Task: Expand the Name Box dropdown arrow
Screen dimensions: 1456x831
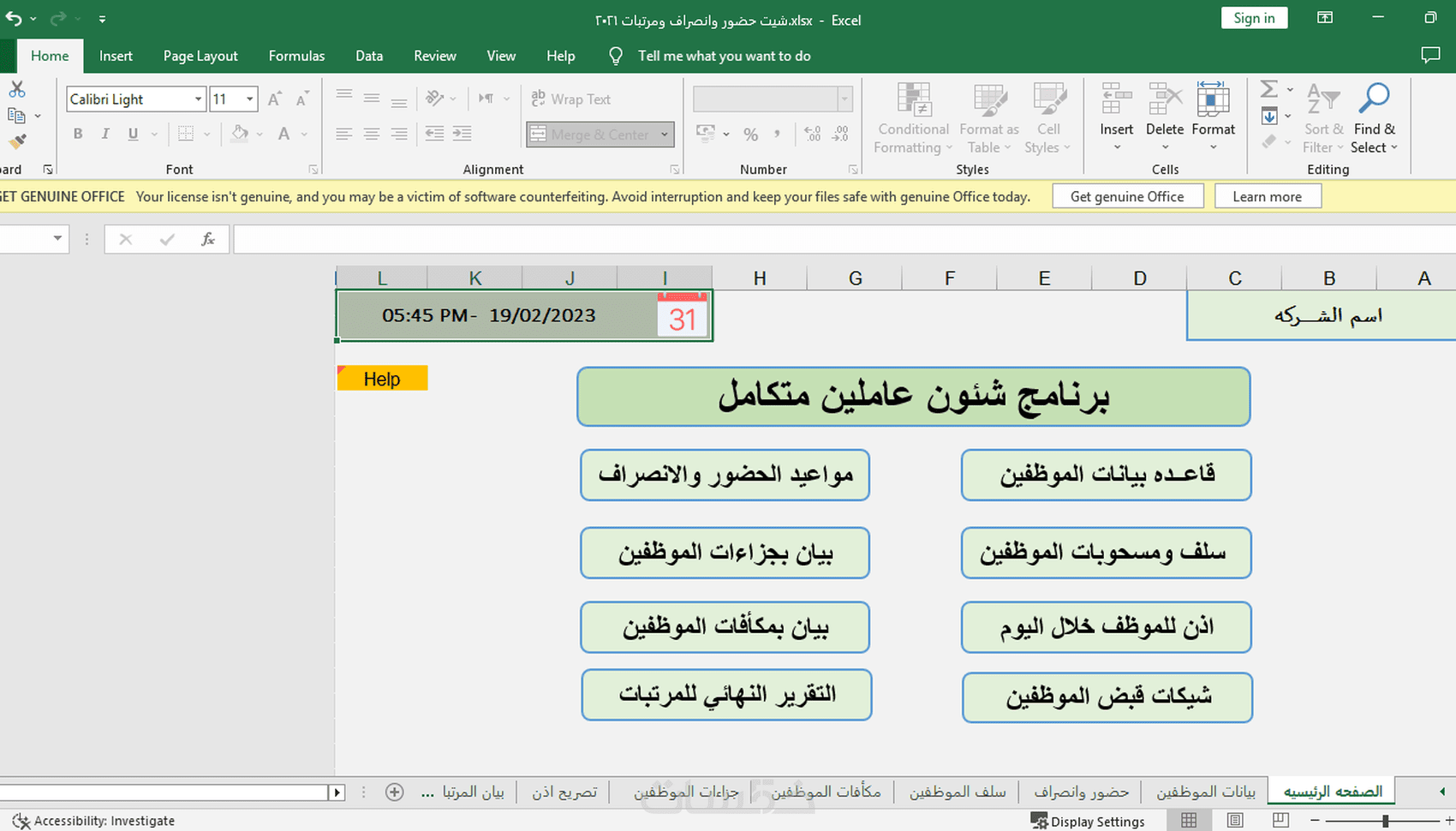Action: point(57,238)
